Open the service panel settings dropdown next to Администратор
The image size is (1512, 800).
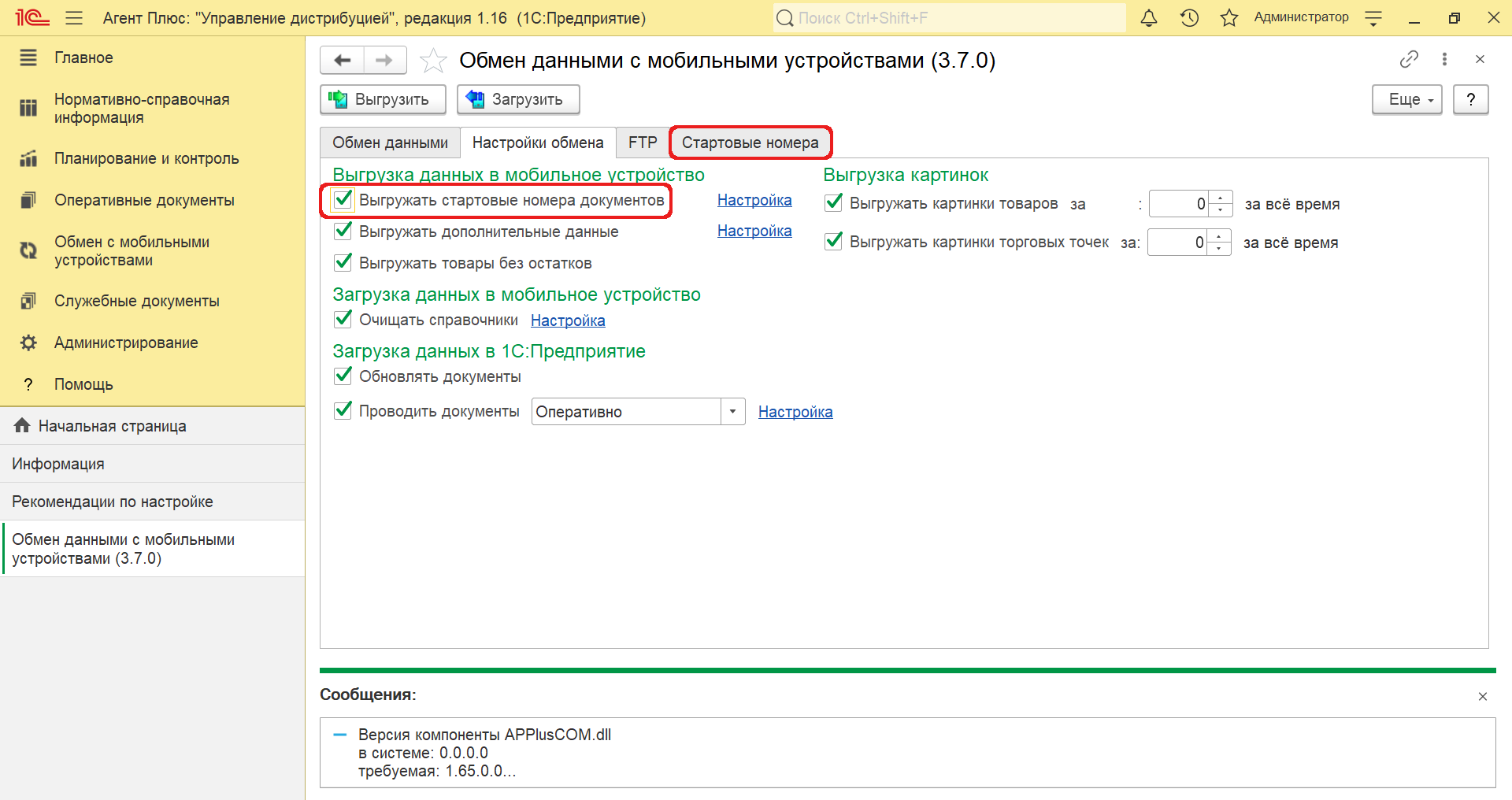pyautogui.click(x=1373, y=18)
